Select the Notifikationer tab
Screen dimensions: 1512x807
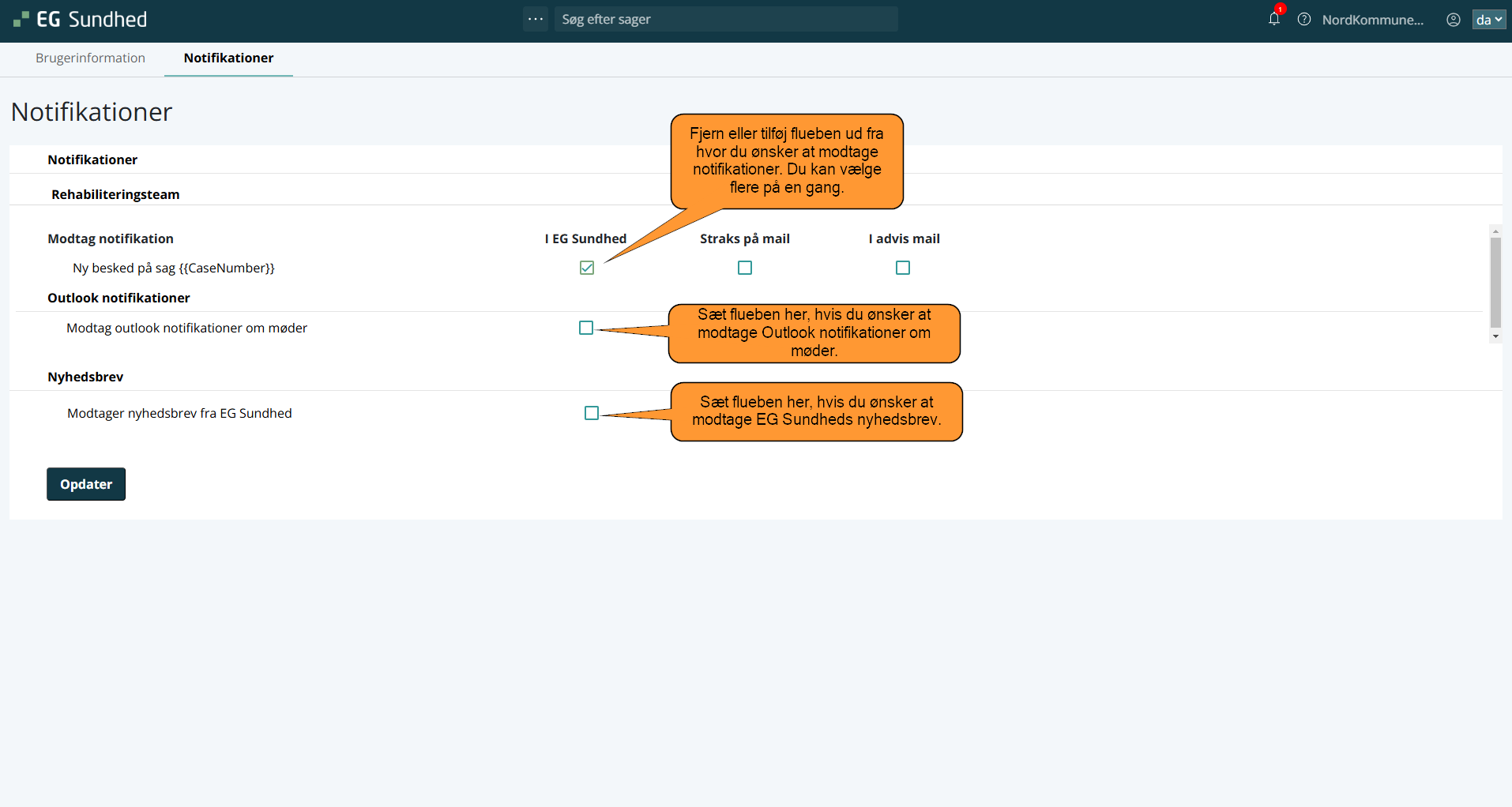(x=228, y=58)
